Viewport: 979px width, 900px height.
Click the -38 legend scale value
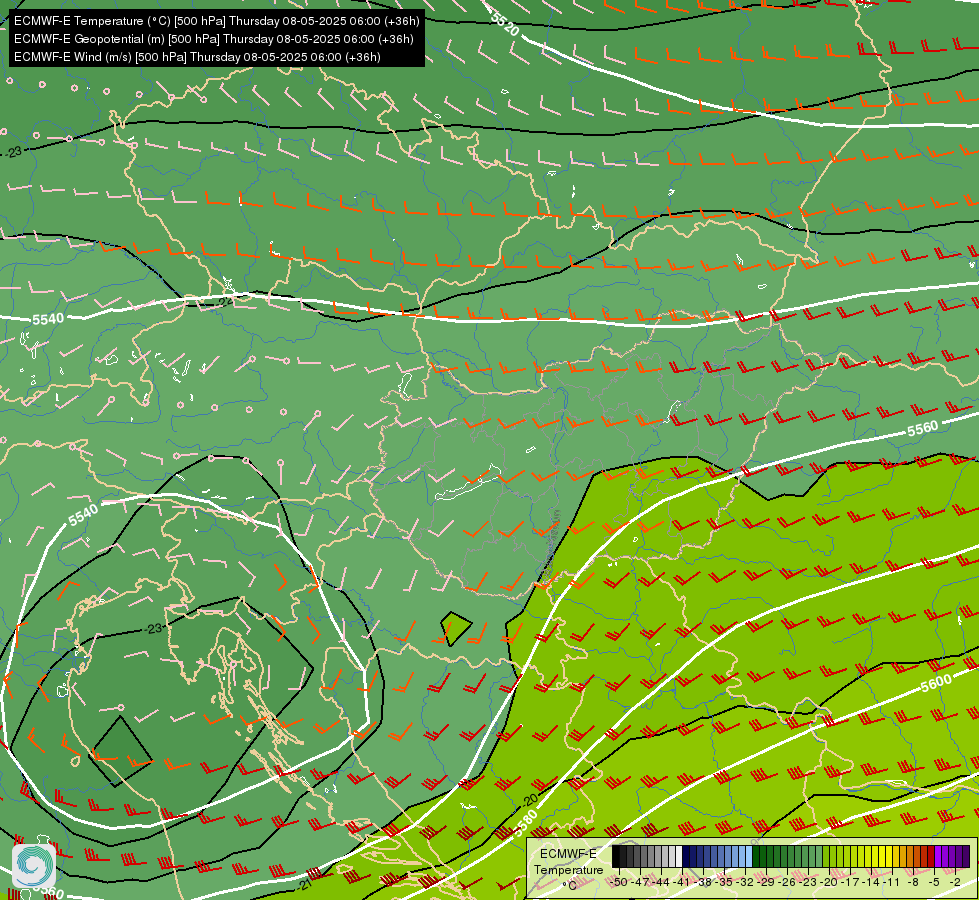click(704, 882)
